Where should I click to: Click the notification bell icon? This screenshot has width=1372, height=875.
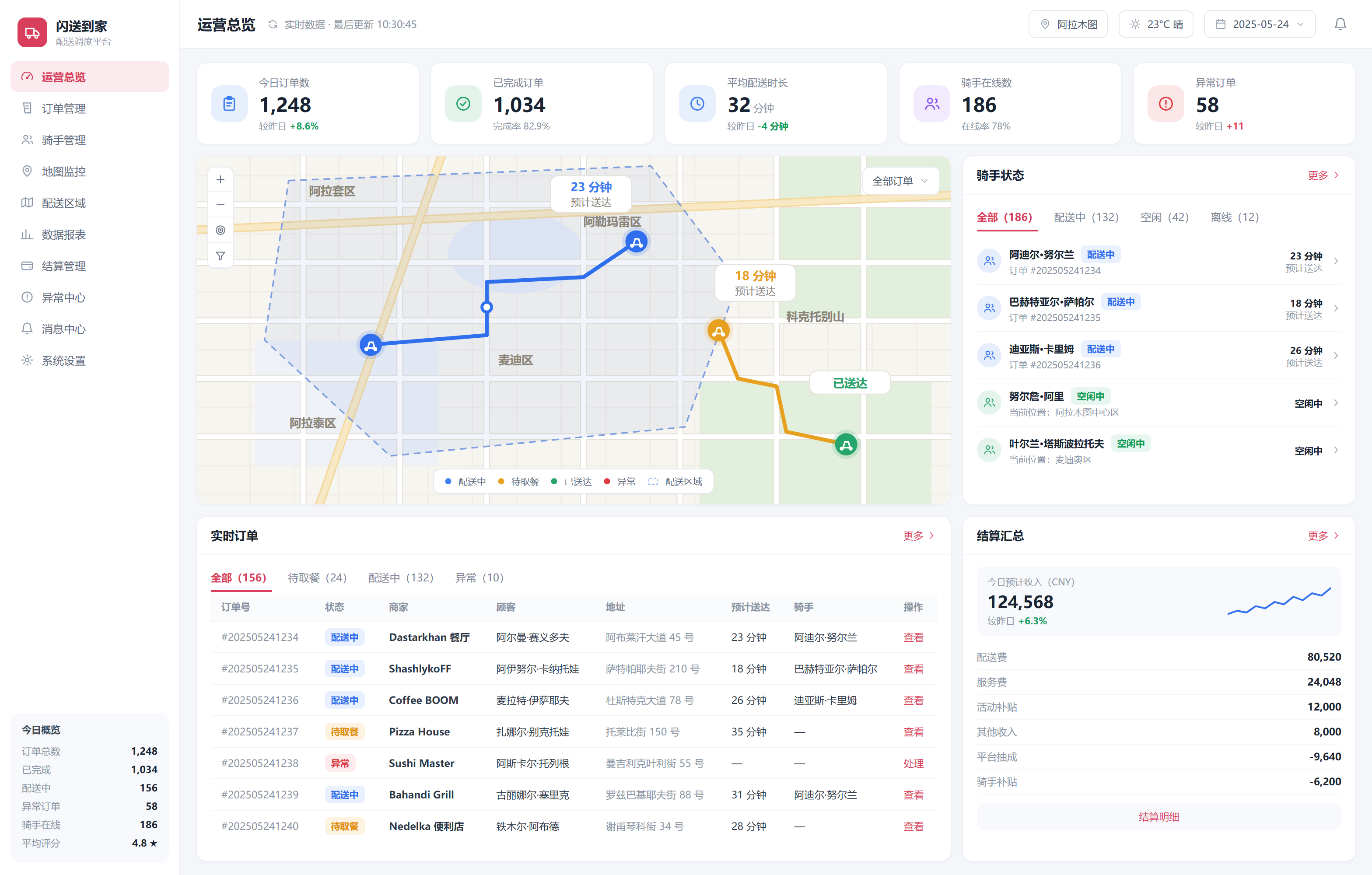[x=1340, y=24]
